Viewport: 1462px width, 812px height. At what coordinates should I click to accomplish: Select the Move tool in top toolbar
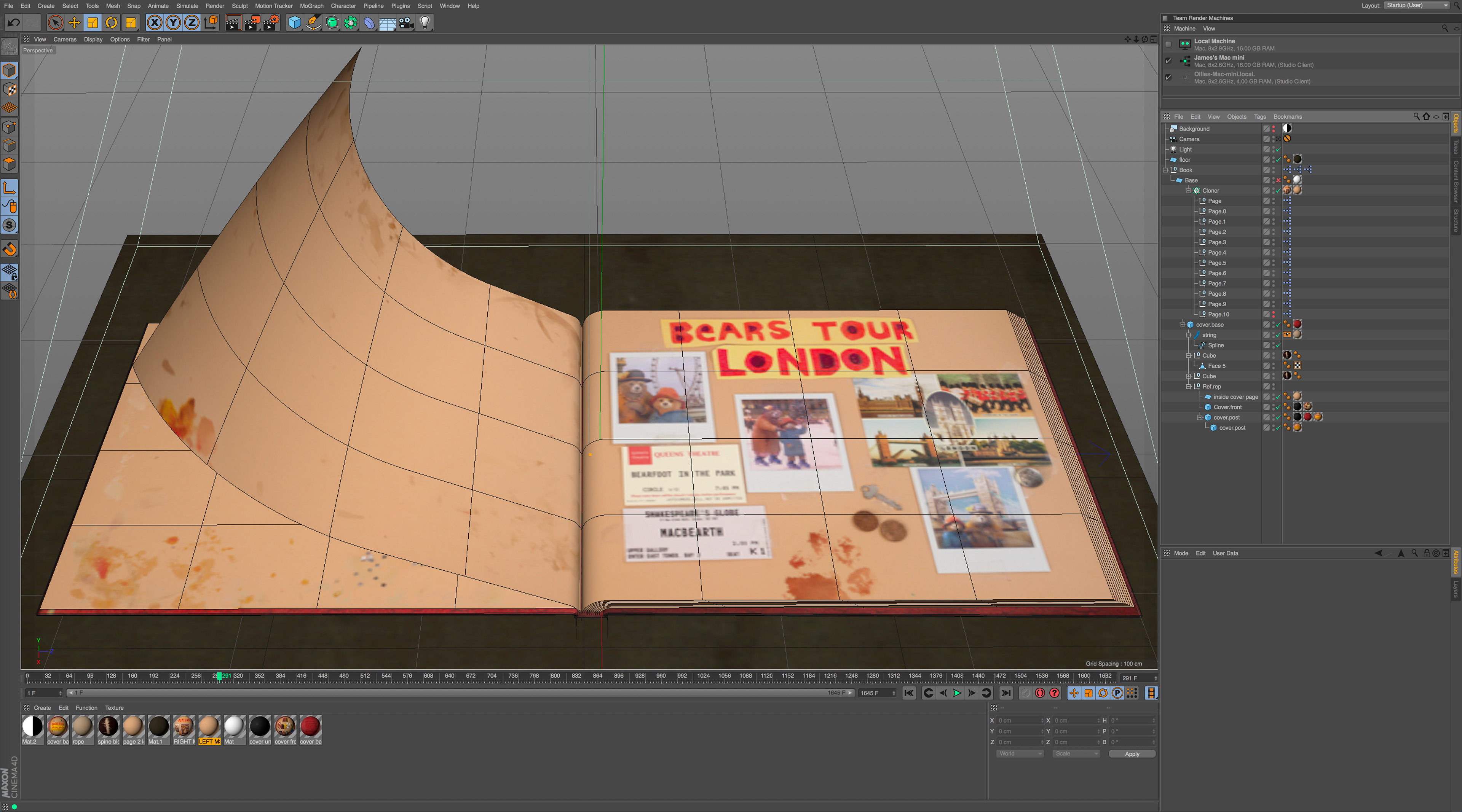[x=74, y=23]
